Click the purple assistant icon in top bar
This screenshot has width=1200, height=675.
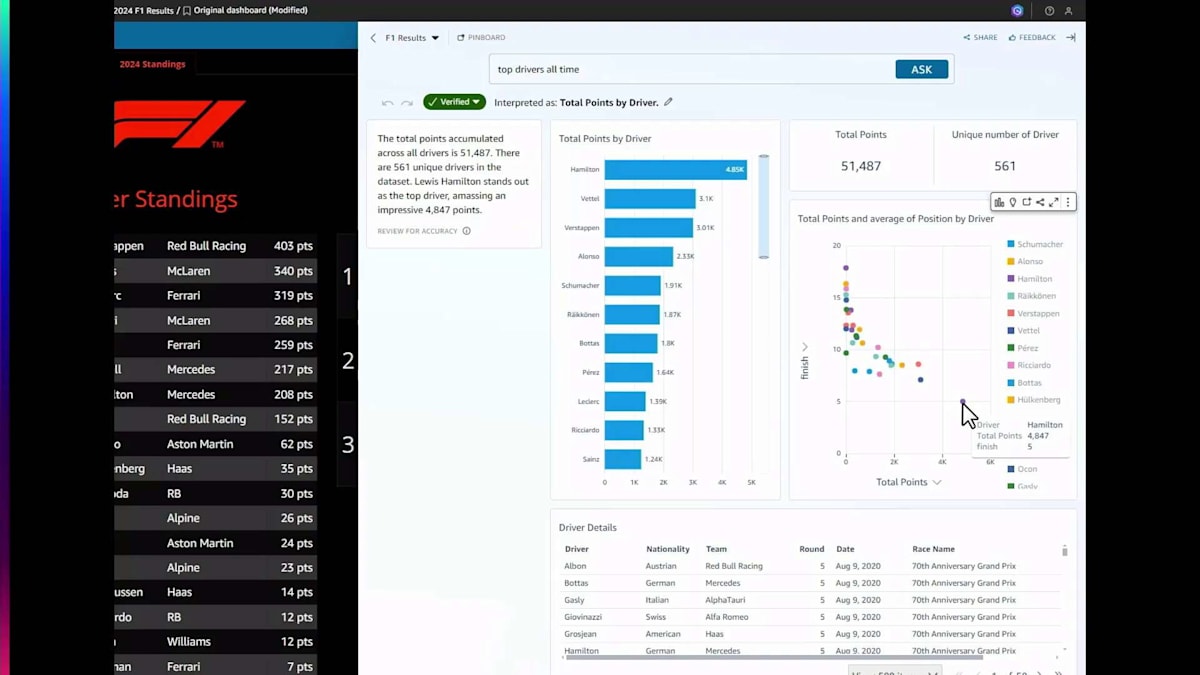pyautogui.click(x=1017, y=11)
